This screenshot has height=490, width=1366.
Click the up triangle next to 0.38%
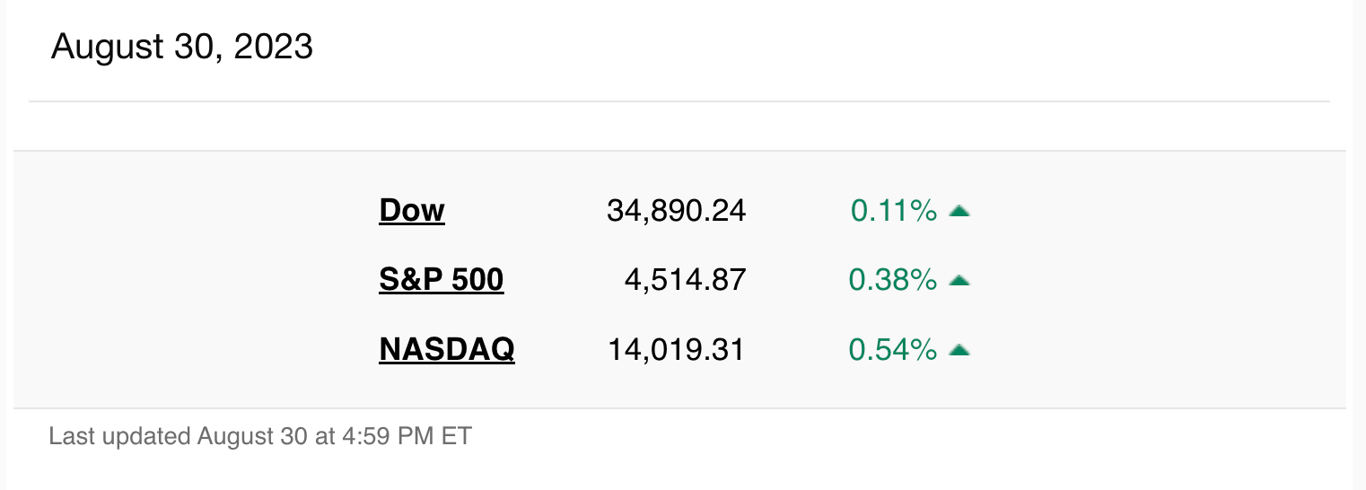click(959, 281)
